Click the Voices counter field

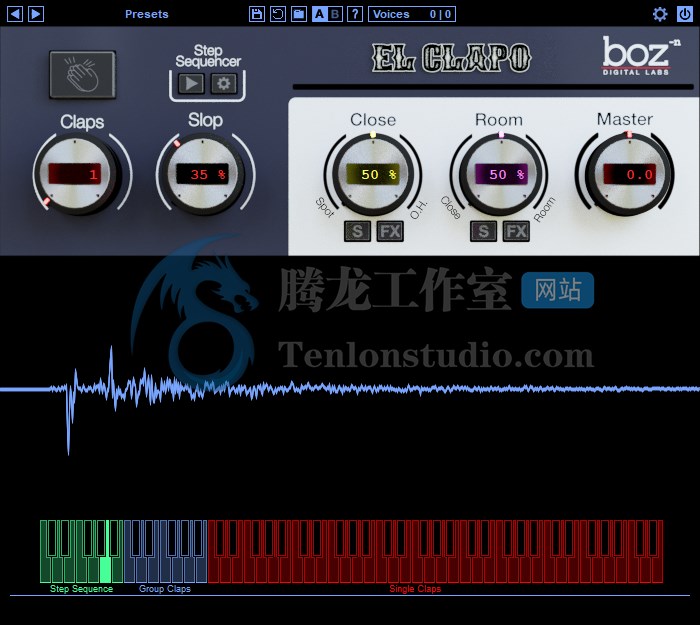coord(412,14)
